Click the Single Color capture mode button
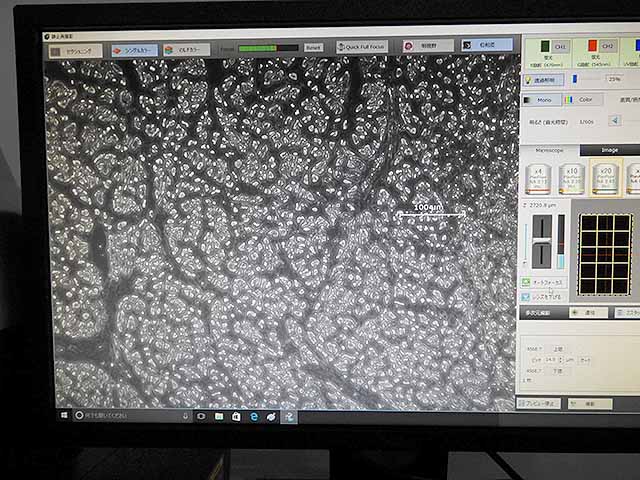 134,51
